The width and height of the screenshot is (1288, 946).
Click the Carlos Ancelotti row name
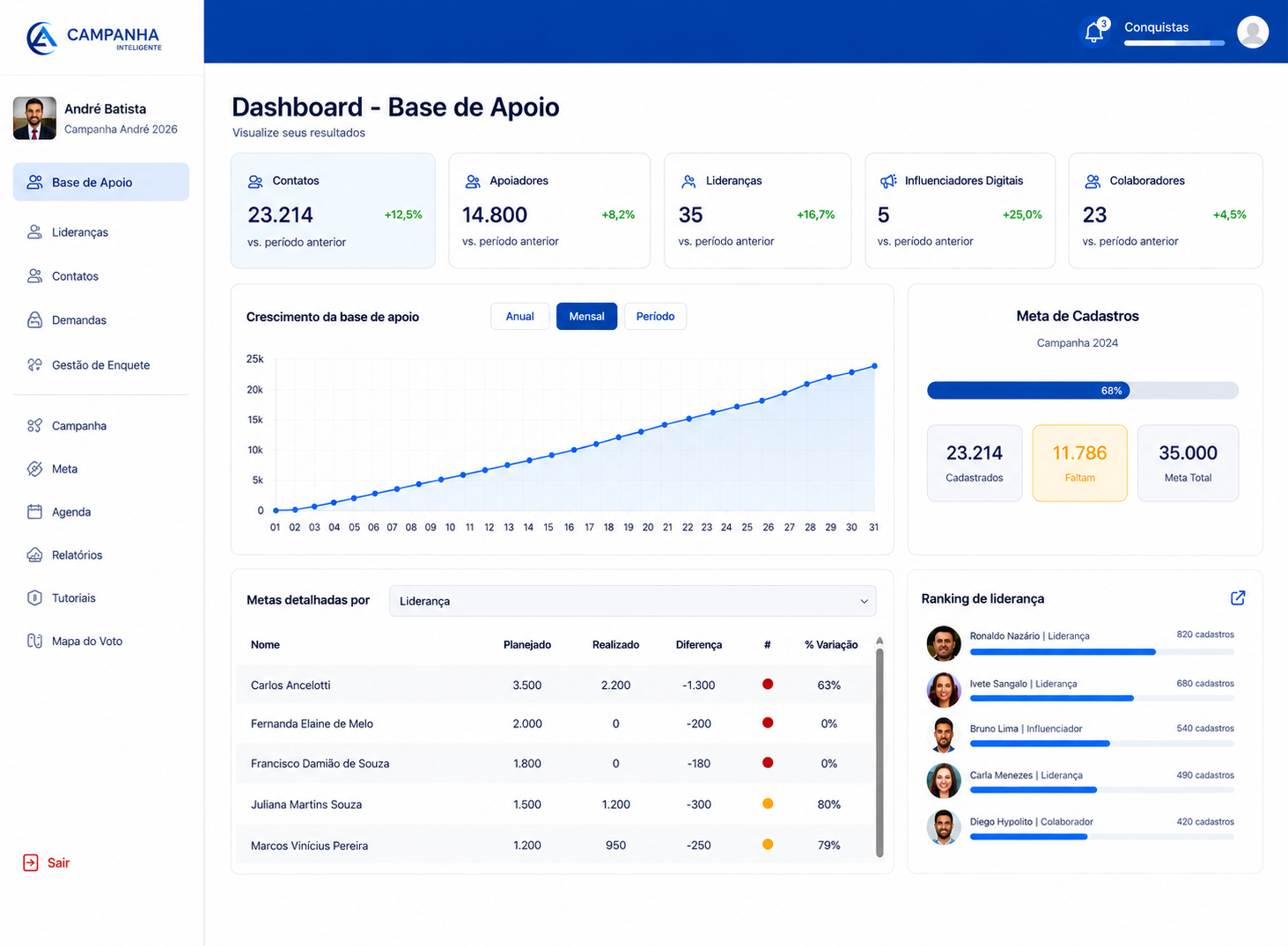point(291,685)
